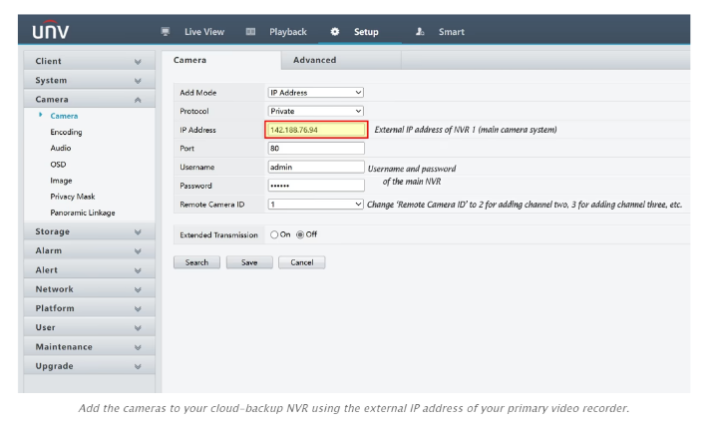Image resolution: width=718 pixels, height=437 pixels.
Task: Click the Playback film icon
Action: point(251,32)
